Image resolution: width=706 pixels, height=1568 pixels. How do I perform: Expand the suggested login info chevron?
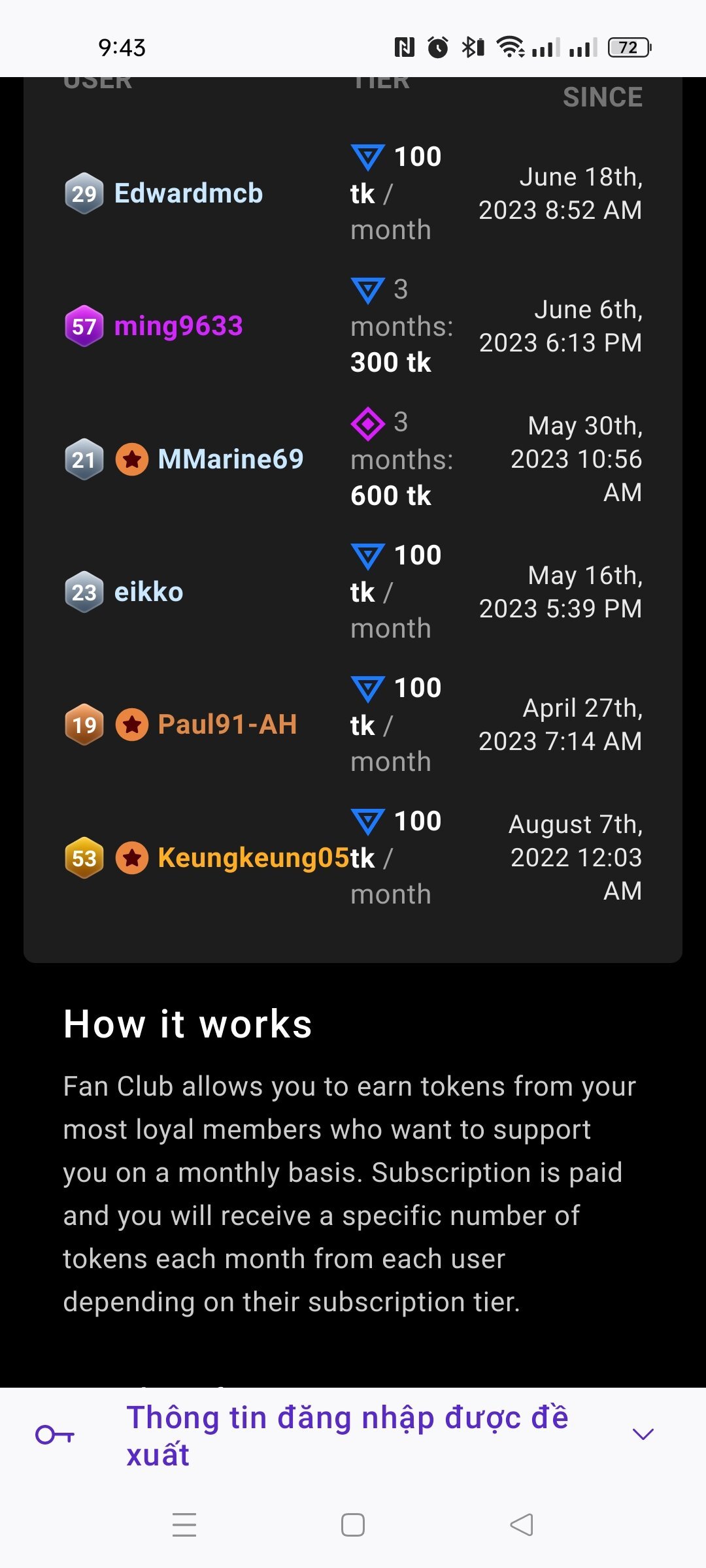point(643,1434)
